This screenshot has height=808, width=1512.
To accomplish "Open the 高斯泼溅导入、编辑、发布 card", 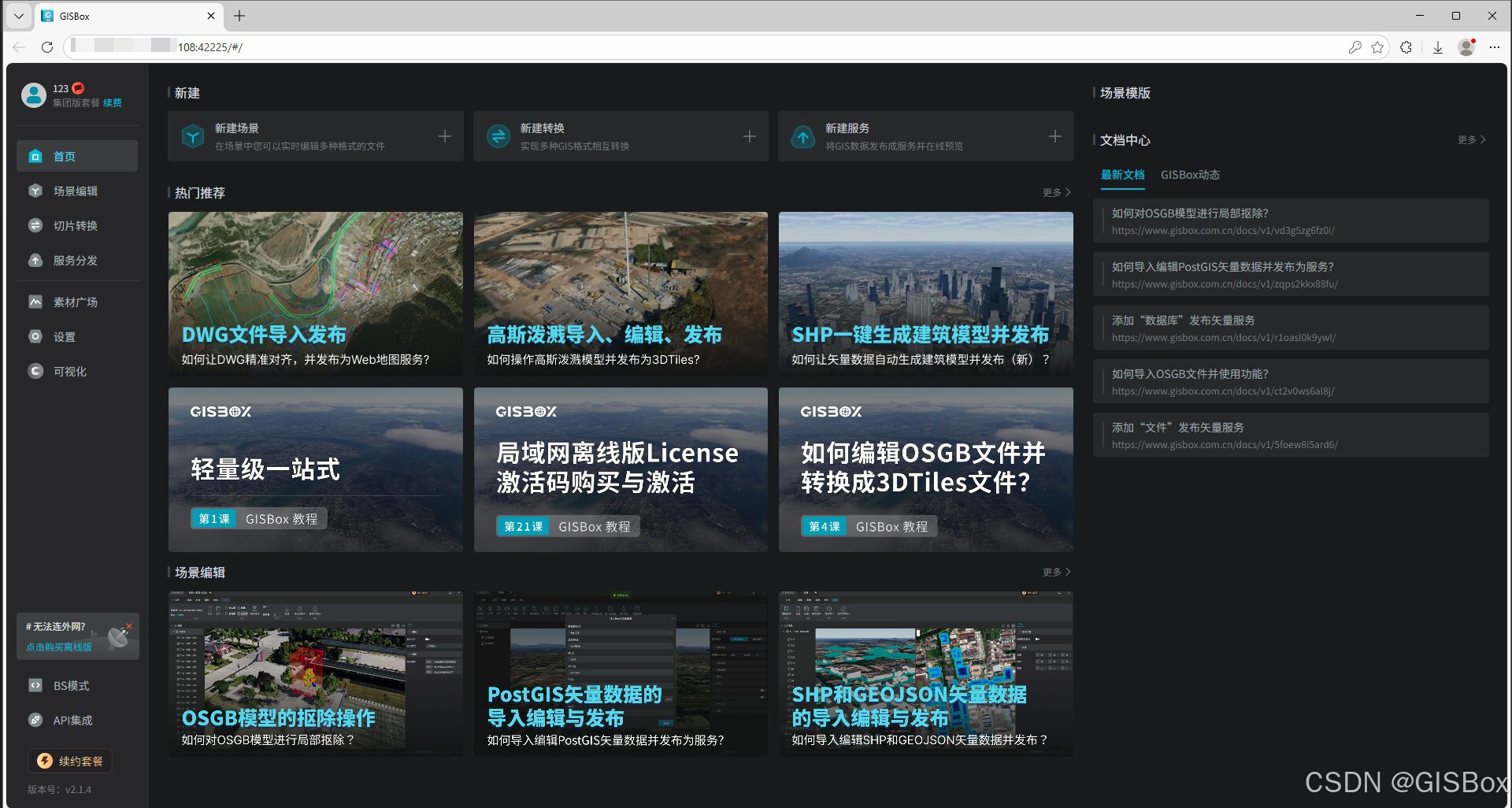I will (621, 293).
